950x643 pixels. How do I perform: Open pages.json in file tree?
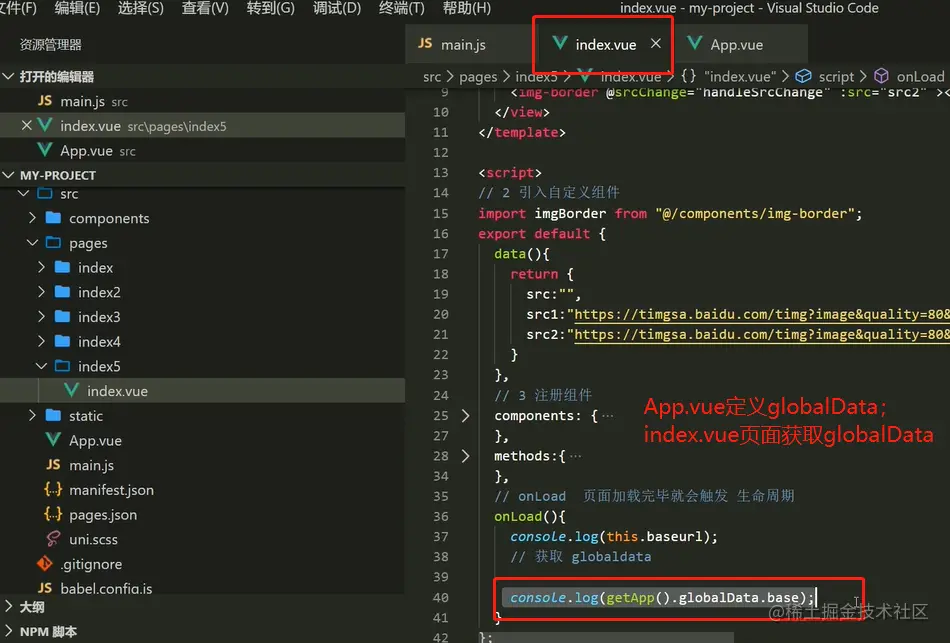202,515
